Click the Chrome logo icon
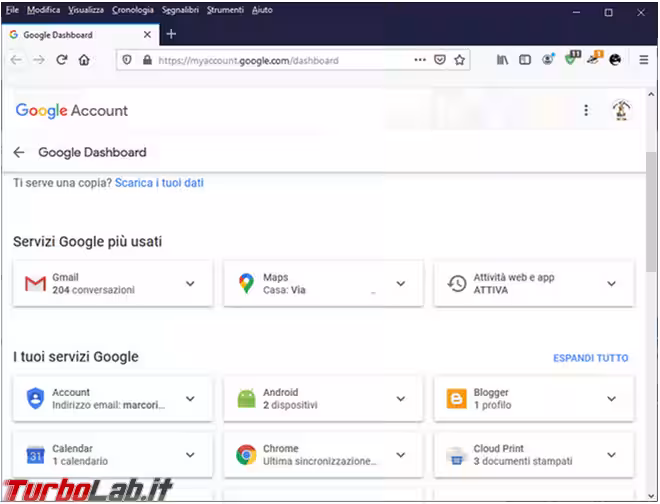 (246, 455)
